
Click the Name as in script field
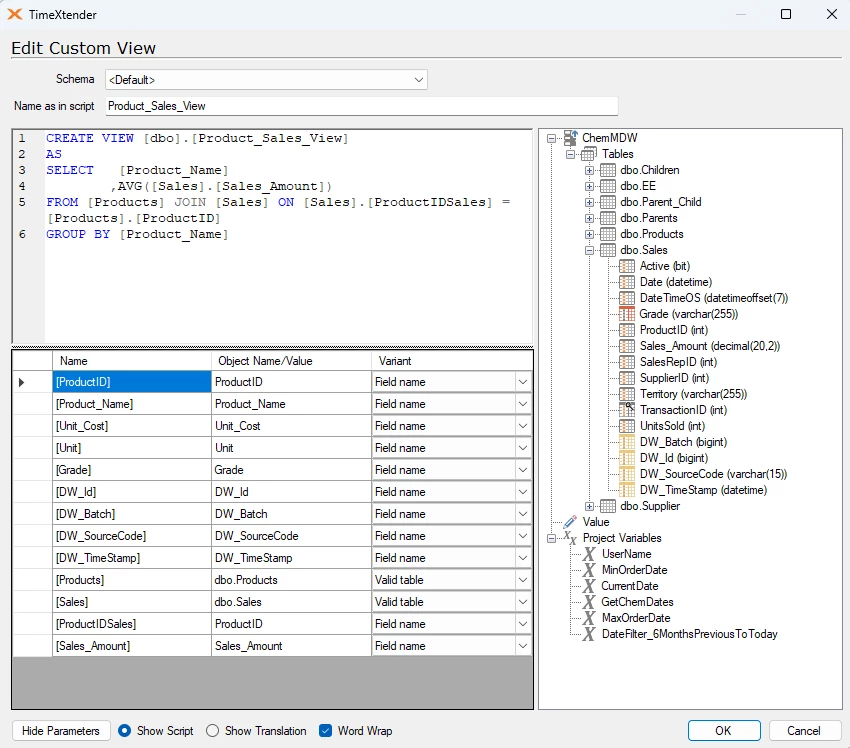point(361,106)
